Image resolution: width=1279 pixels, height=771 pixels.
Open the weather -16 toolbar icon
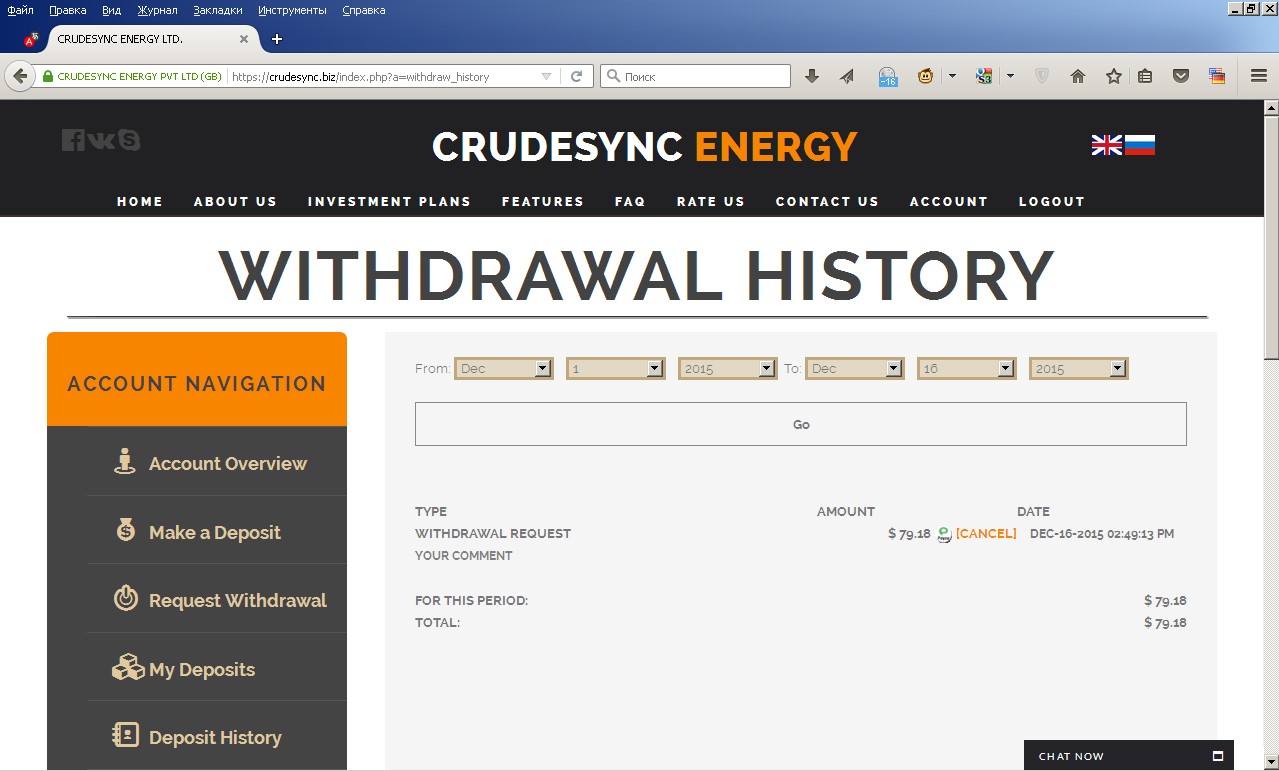coord(887,77)
